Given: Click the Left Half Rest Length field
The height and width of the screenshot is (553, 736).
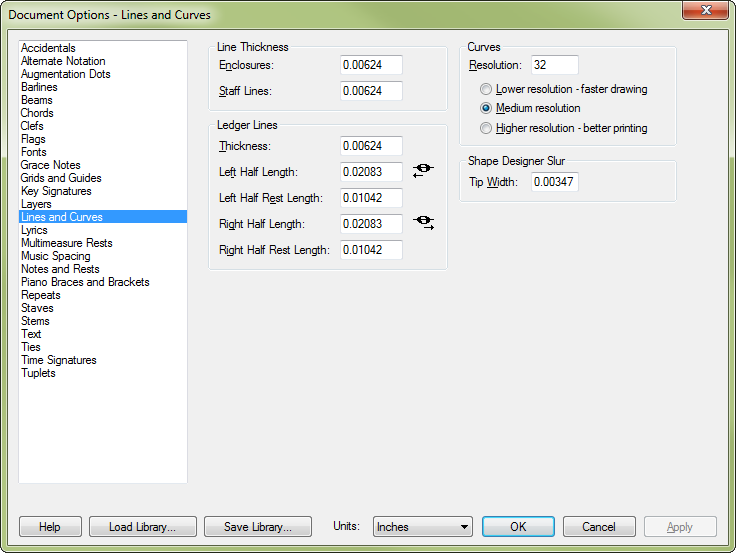Looking at the screenshot, I should pyautogui.click(x=371, y=198).
